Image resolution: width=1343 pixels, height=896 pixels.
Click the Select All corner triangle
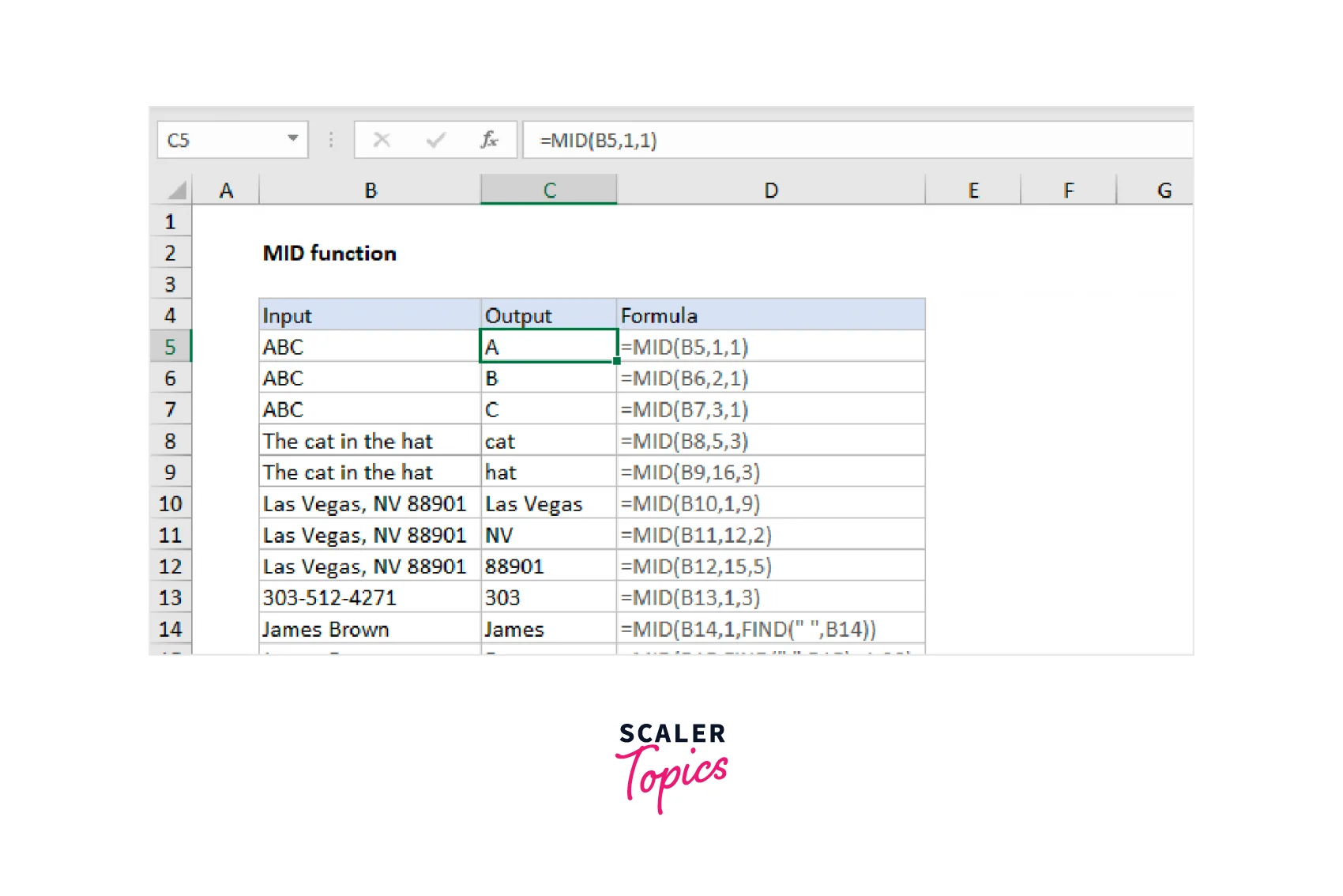tap(176, 190)
